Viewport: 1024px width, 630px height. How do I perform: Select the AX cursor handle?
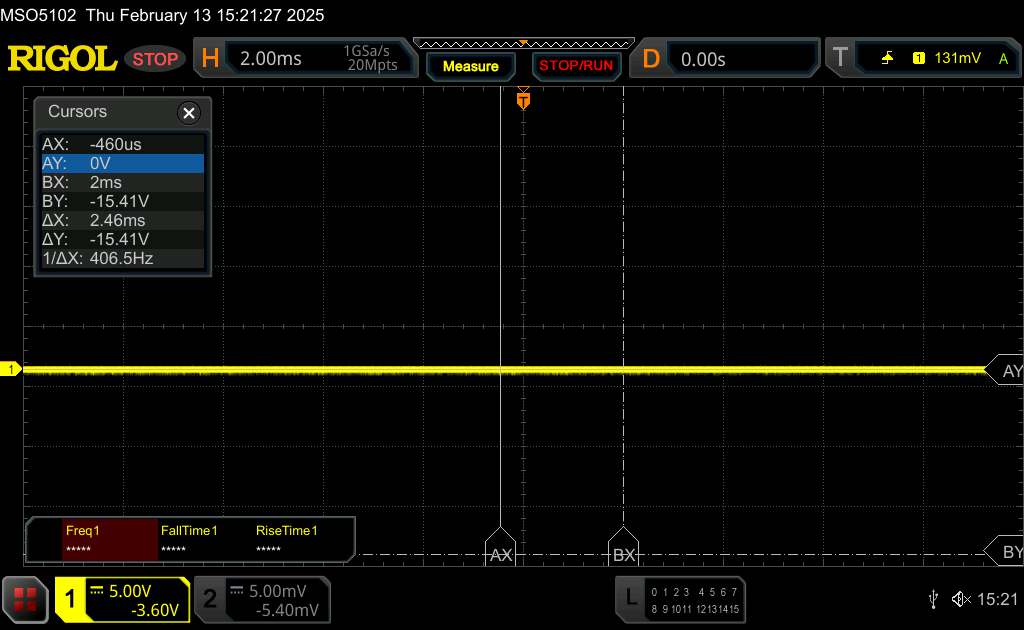(500, 547)
